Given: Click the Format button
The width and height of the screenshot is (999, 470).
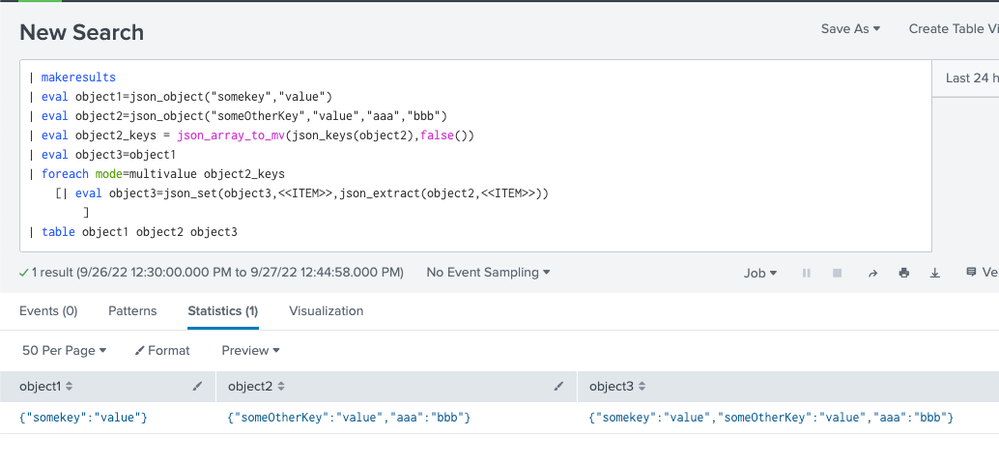Looking at the screenshot, I should coord(162,350).
